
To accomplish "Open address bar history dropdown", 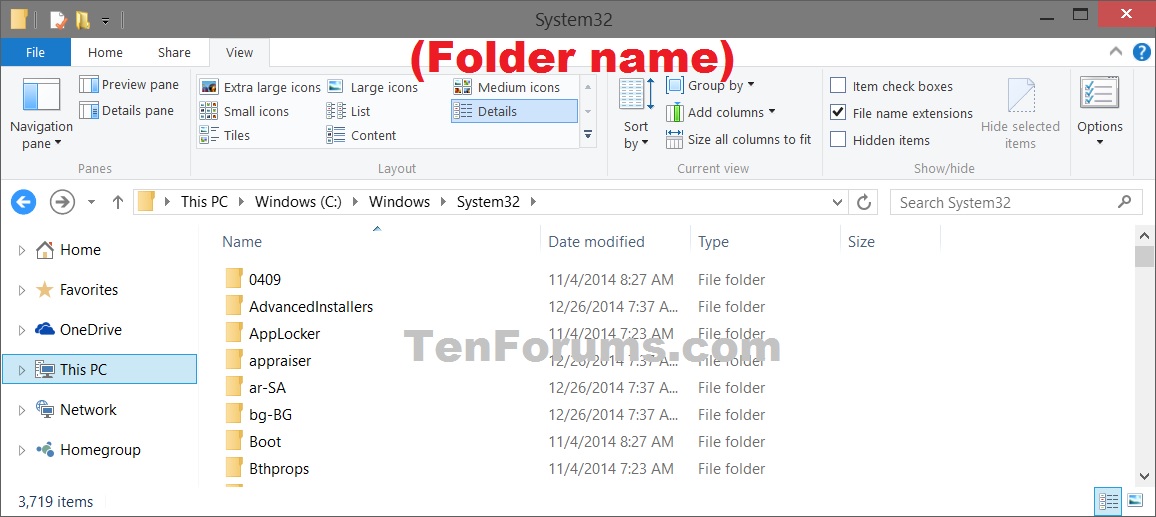I will pyautogui.click(x=837, y=202).
